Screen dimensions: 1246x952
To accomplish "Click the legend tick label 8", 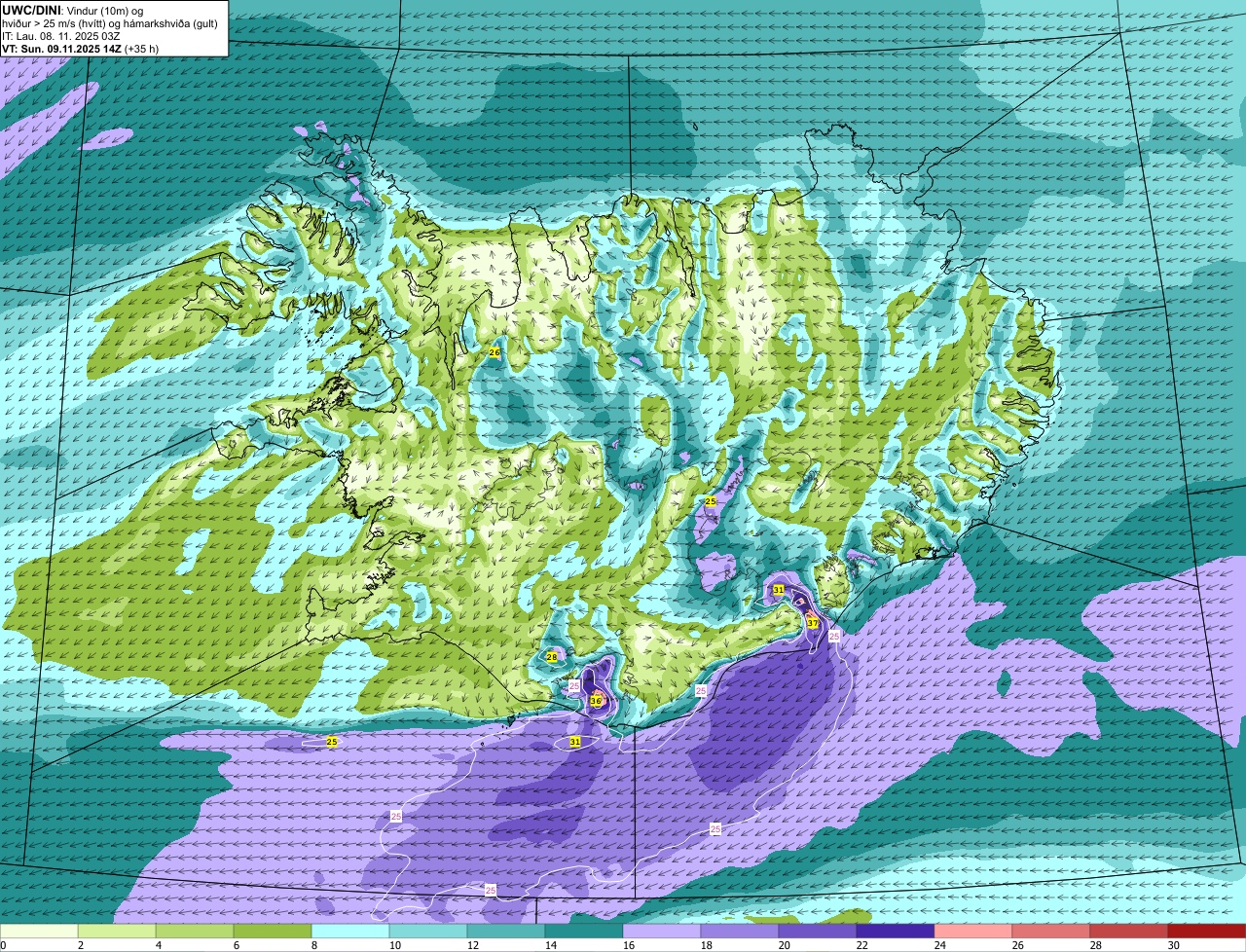I will tap(313, 945).
